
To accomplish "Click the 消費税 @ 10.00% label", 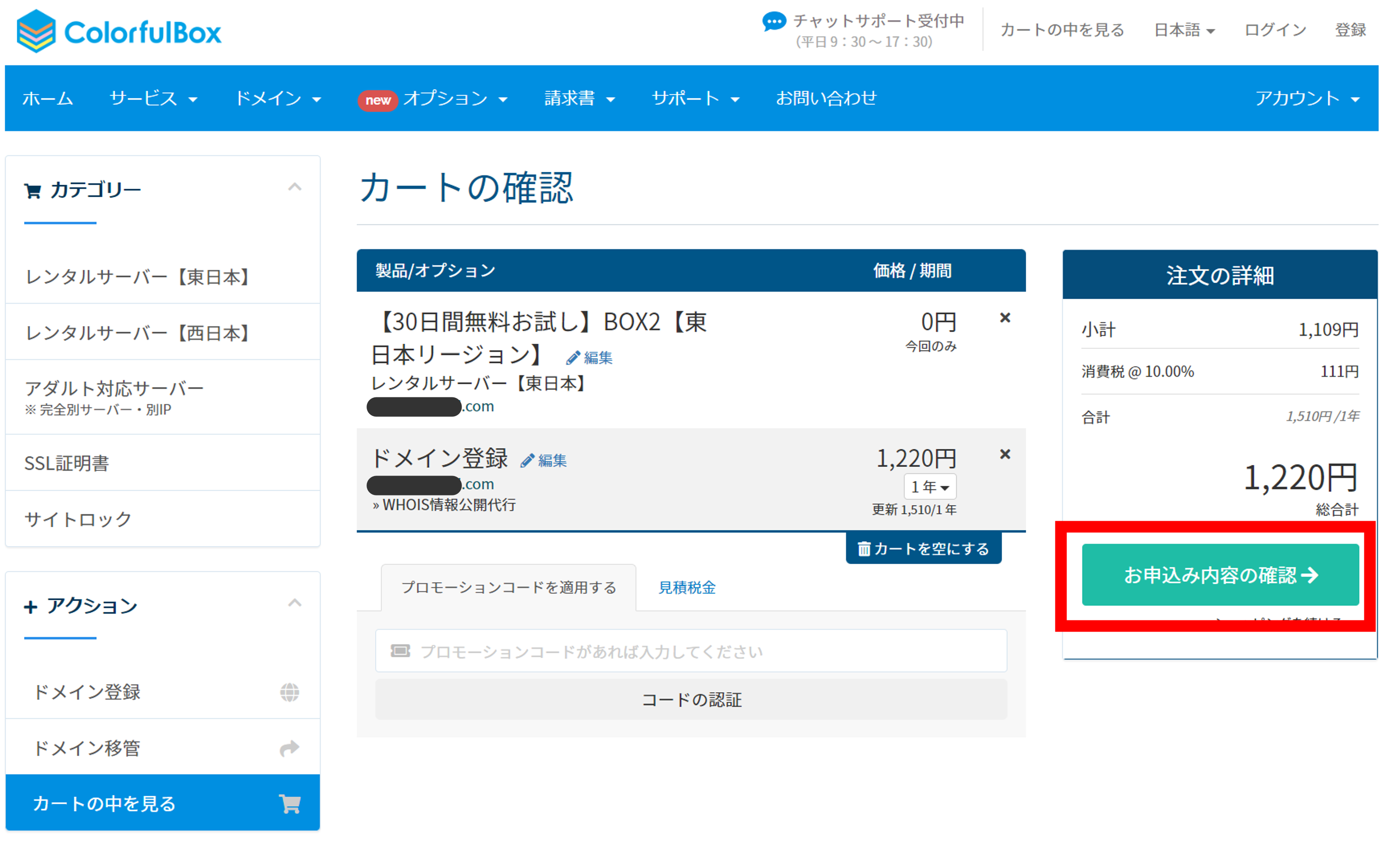I will point(1137,372).
